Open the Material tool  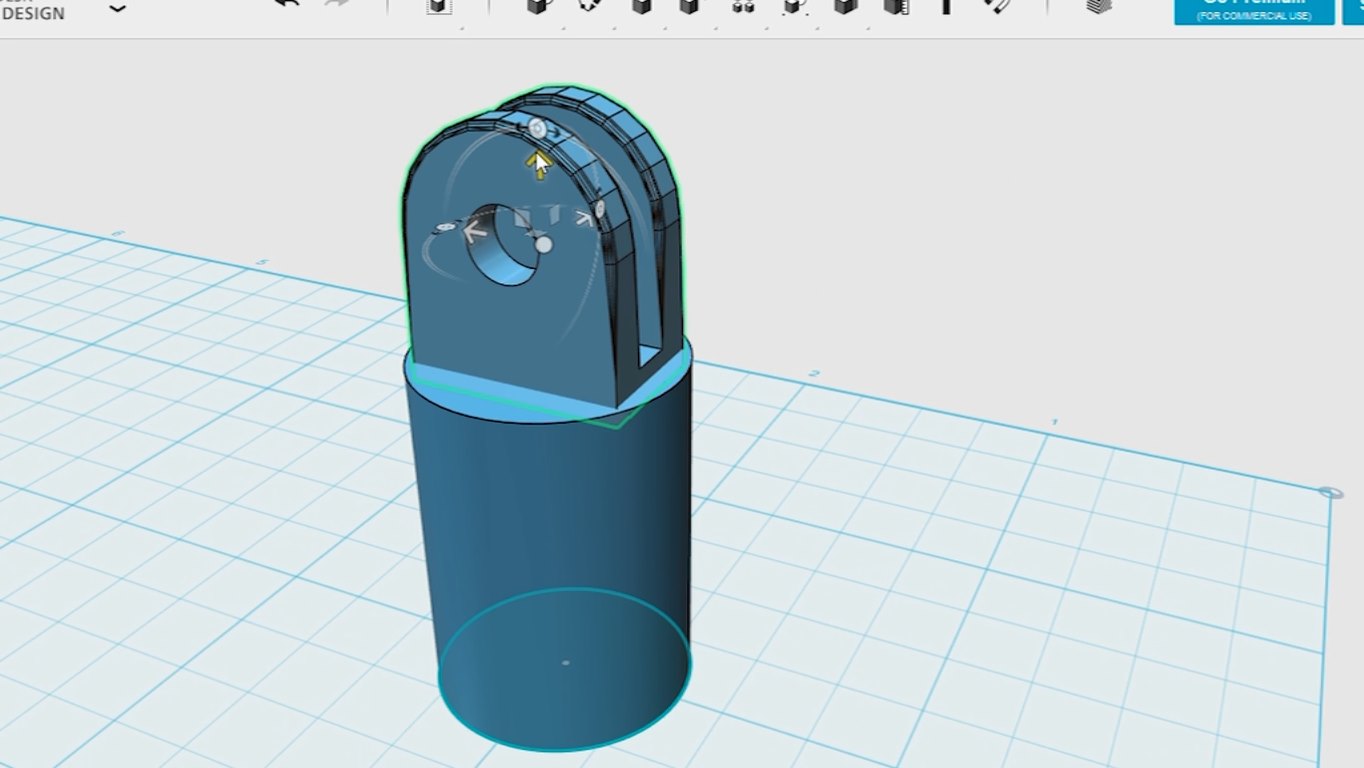coord(1099,6)
